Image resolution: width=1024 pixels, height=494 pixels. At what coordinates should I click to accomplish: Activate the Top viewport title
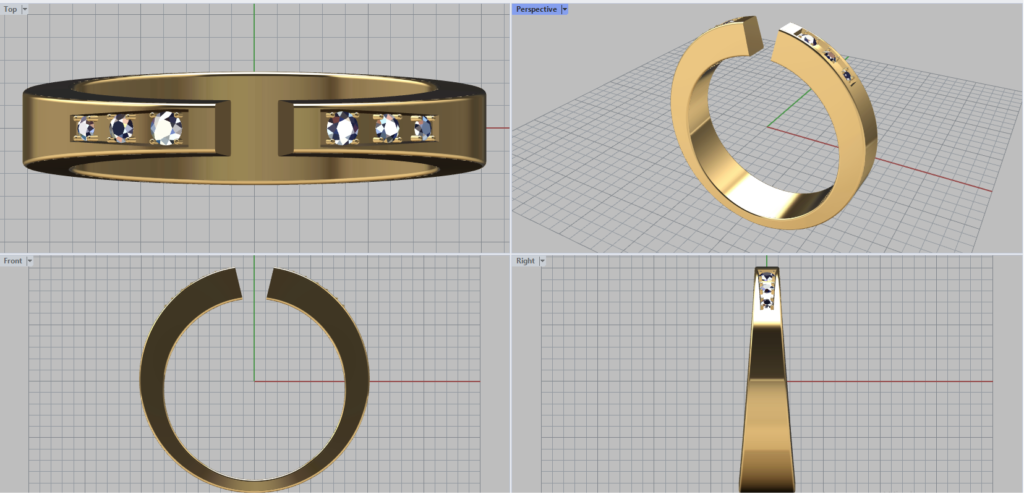pos(10,9)
